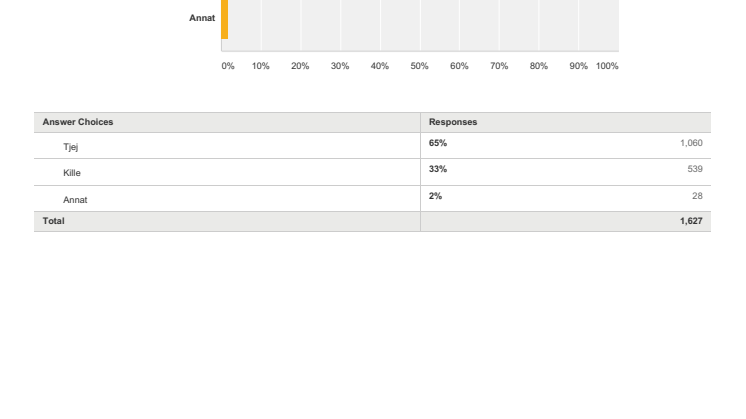746x419 pixels.
Task: Click the 539 response count
Action: tap(695, 169)
